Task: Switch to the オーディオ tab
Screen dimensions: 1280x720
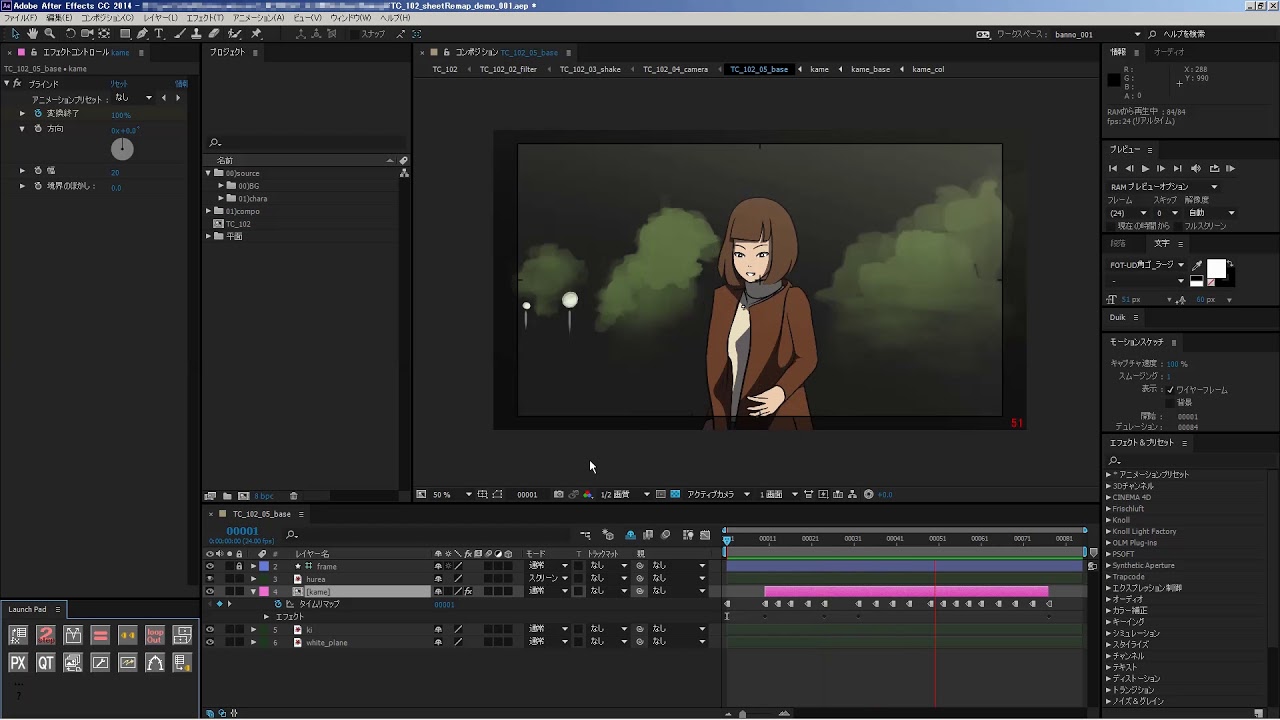Action: click(x=1169, y=52)
